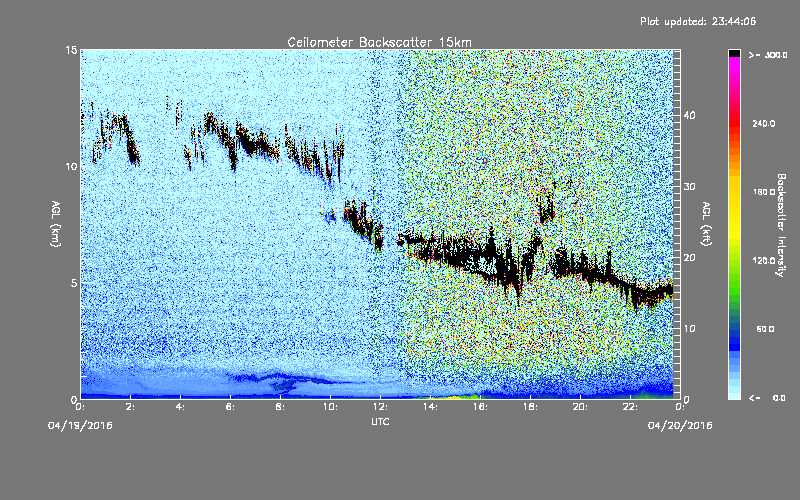
Task: Click the 'Ceilometer Backscatter 15km' plot title
Action: (379, 42)
